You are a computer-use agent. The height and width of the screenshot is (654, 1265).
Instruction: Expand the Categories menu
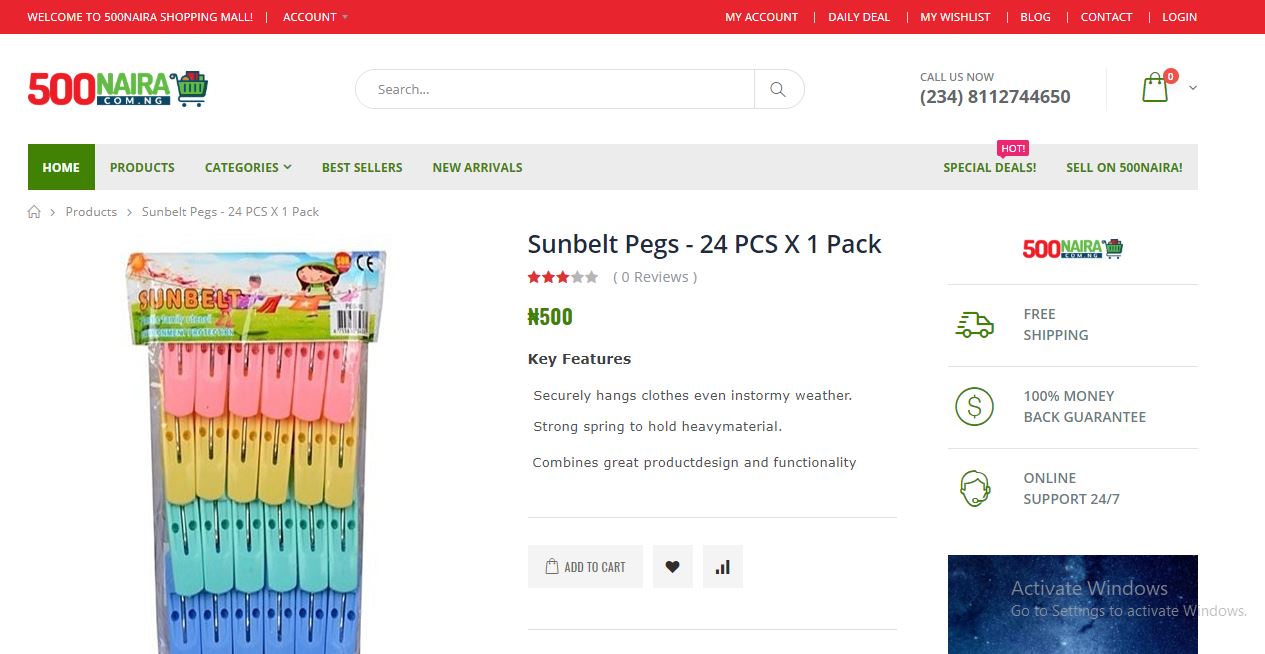click(248, 167)
